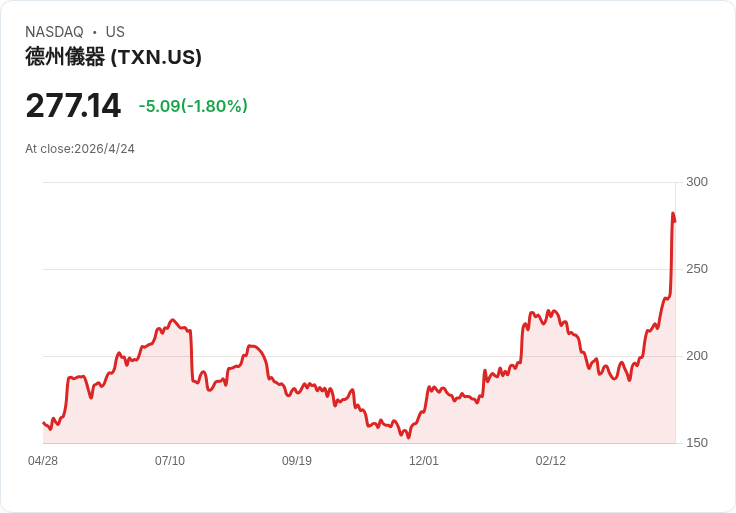Click the 300 y-axis label
Image resolution: width=736 pixels, height=513 pixels.
697,182
